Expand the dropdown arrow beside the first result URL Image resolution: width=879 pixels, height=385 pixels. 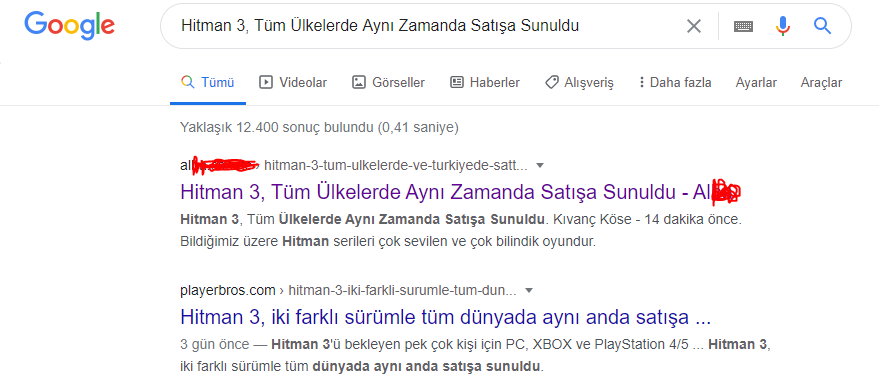(x=540, y=165)
